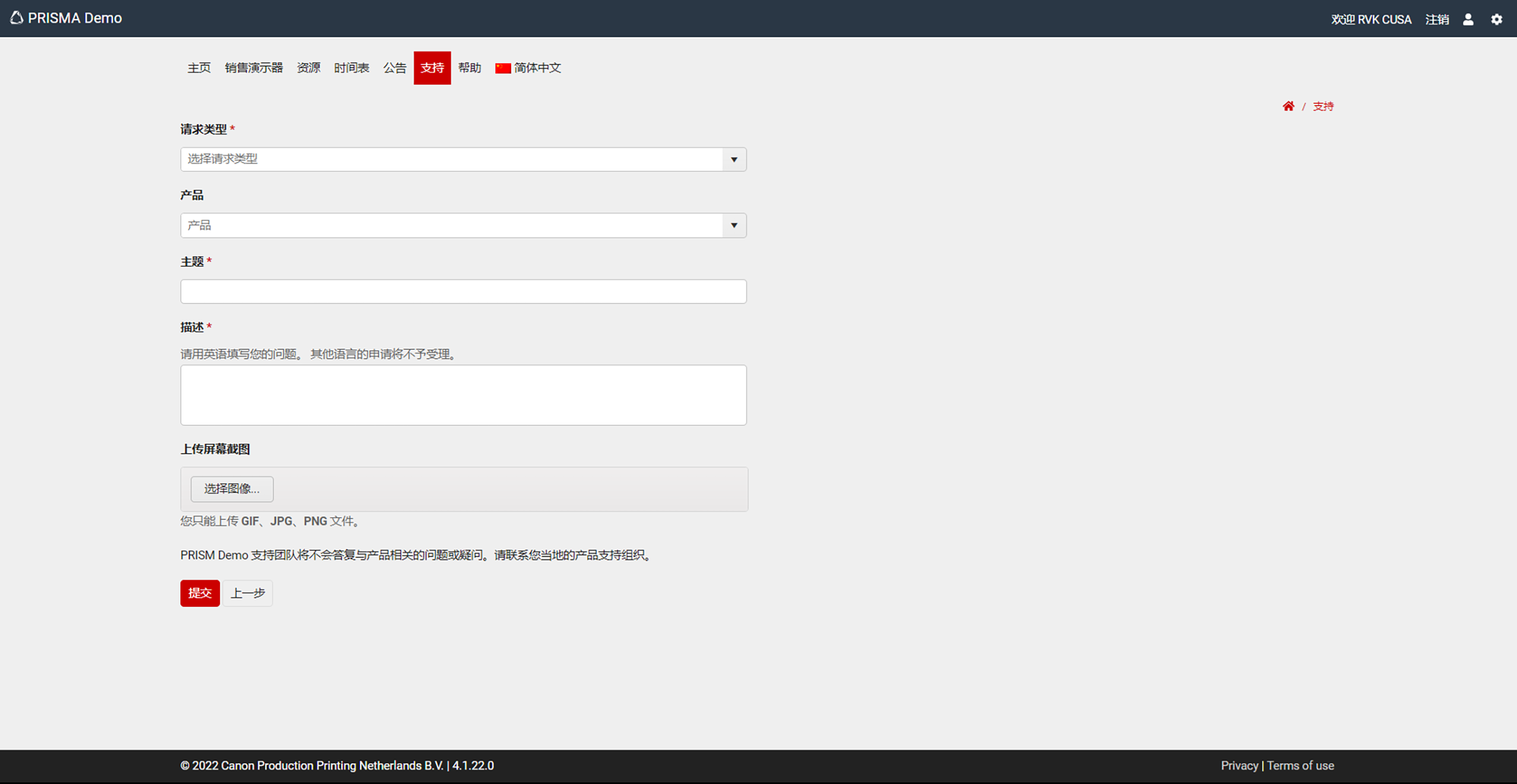Click the 上传屏幕截图 label
This screenshot has height=784, width=1517.
[x=215, y=449]
